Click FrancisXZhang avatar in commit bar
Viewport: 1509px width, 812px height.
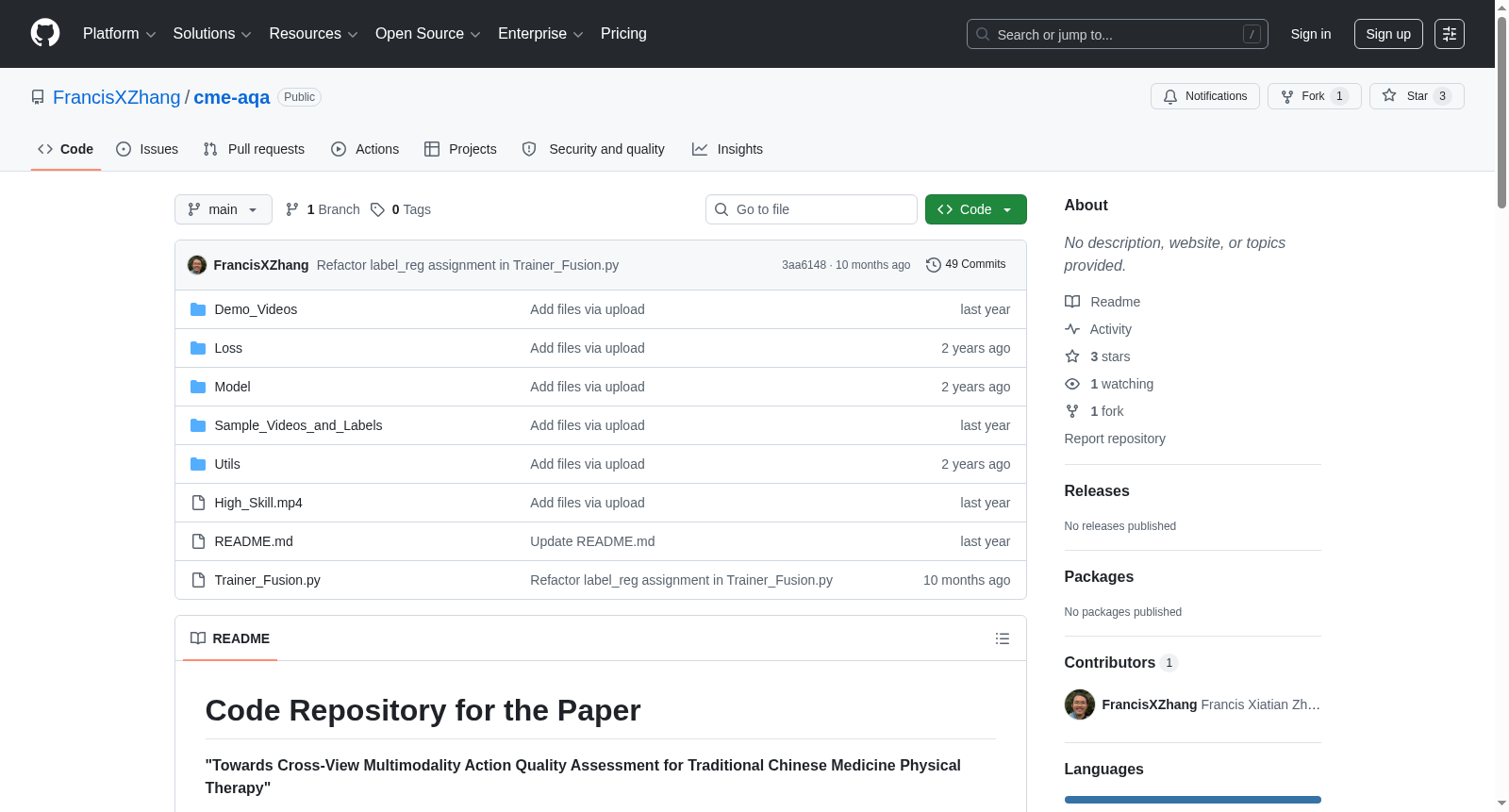click(197, 265)
